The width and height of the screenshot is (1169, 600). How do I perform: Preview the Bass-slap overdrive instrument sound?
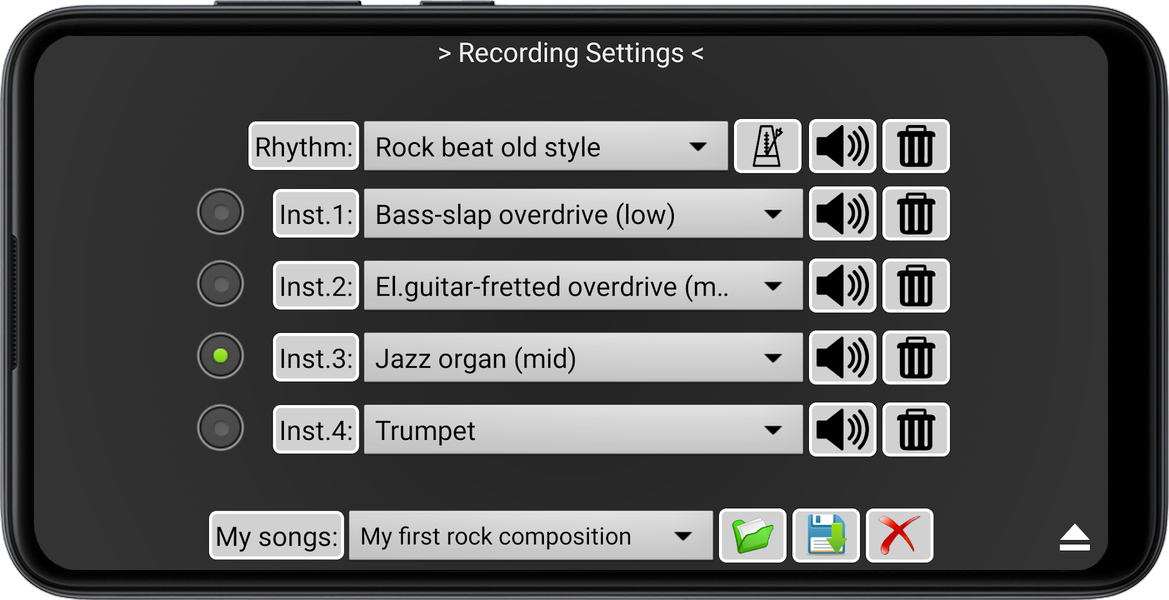click(842, 214)
